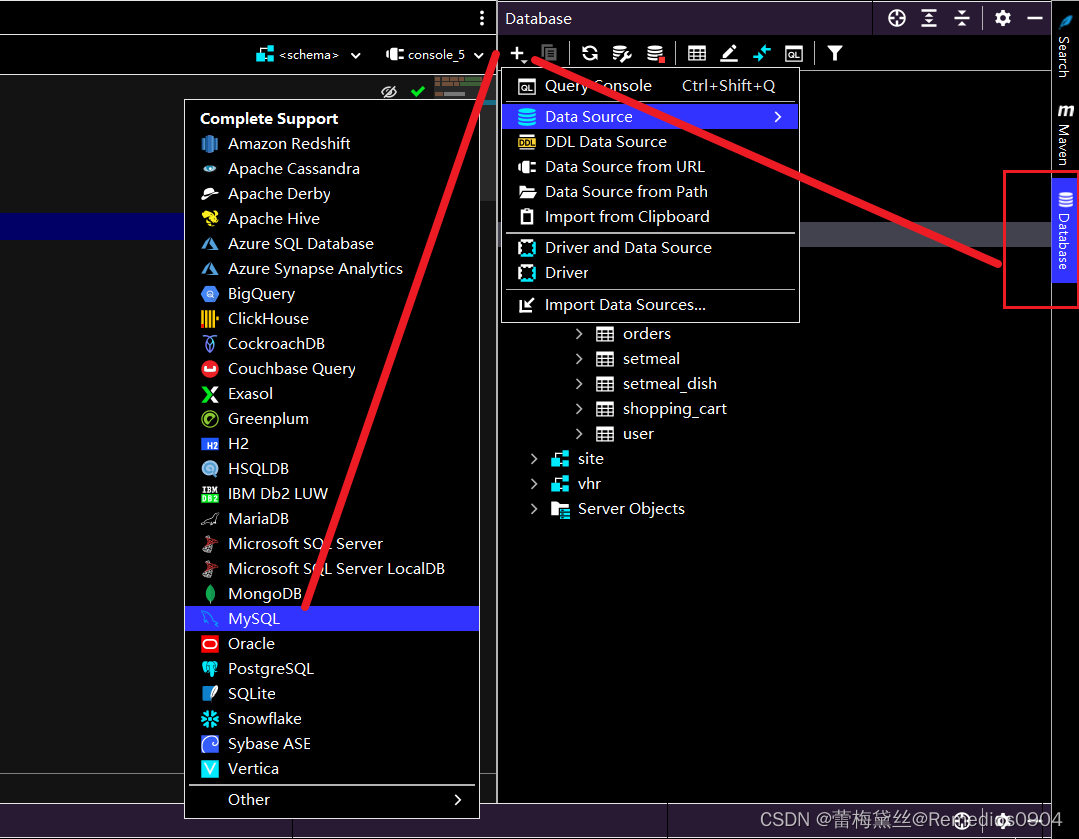Choose Amazon Redshift data source
The width and height of the screenshot is (1079, 839).
point(332,144)
